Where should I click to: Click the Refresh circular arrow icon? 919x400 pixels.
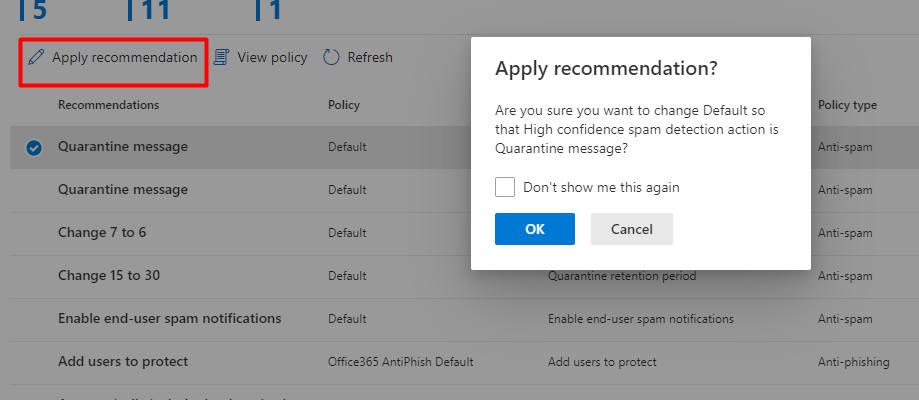332,58
